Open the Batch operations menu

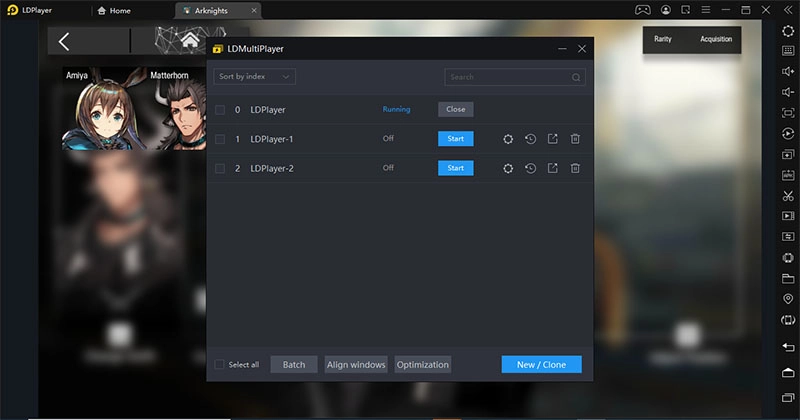(x=294, y=365)
